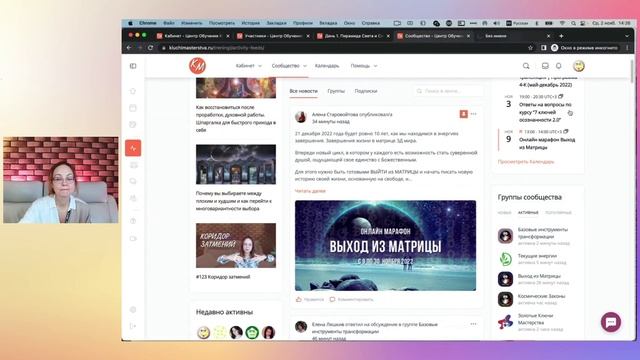This screenshot has width=640, height=360.
Task: Open the site search magnifier icon
Action: pos(526,66)
